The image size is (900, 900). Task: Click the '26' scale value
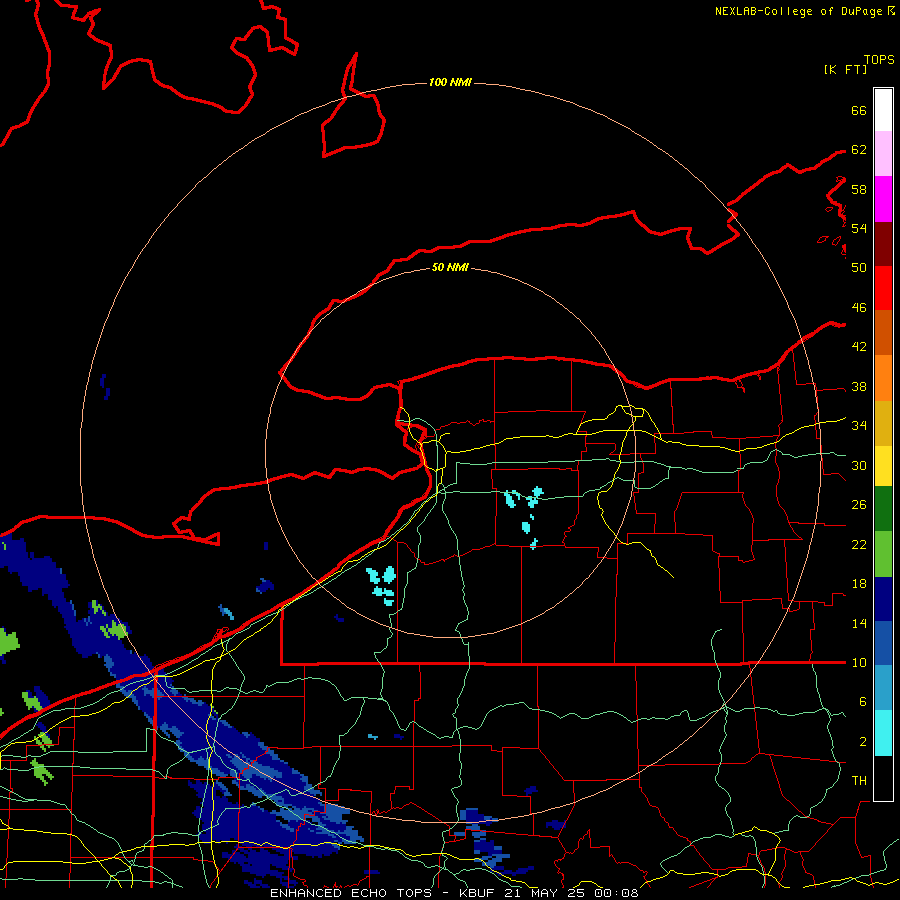tap(859, 505)
